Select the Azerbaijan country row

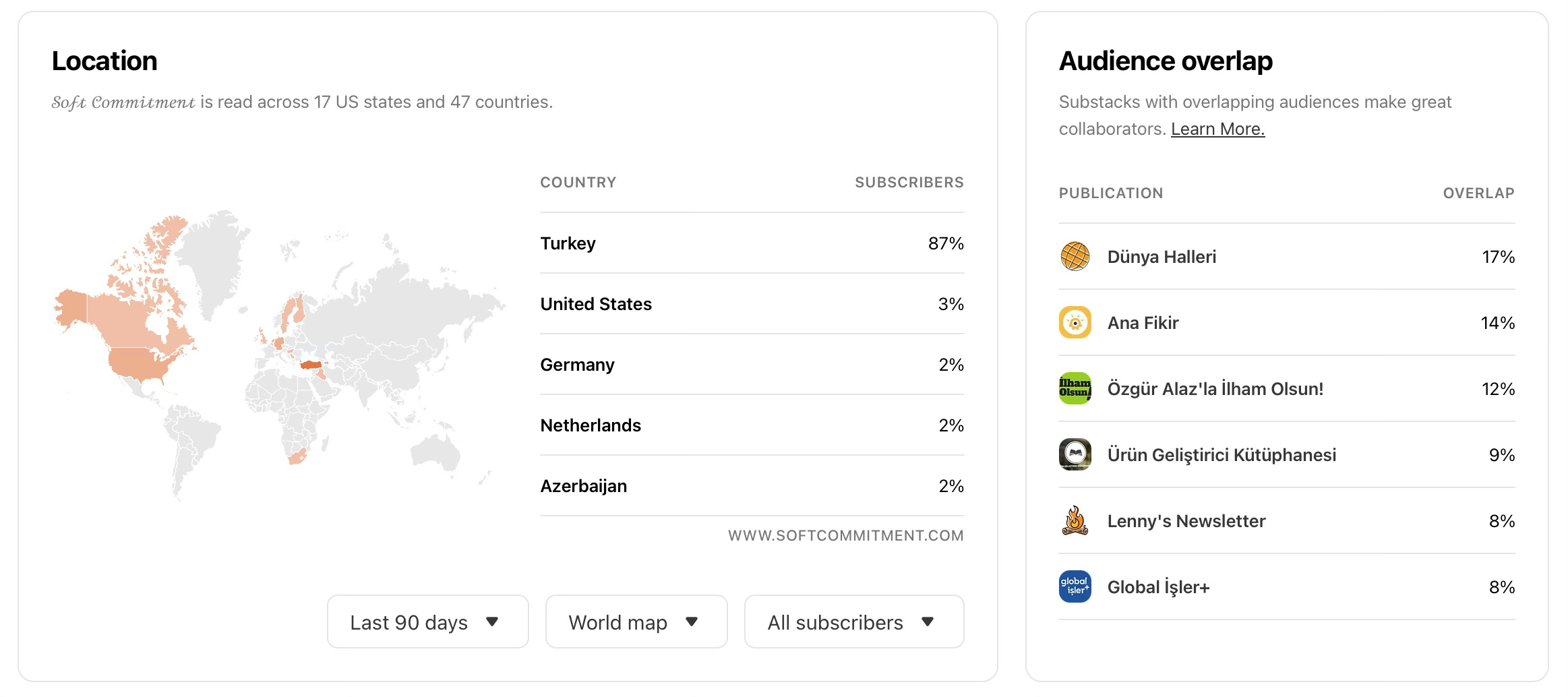click(752, 486)
